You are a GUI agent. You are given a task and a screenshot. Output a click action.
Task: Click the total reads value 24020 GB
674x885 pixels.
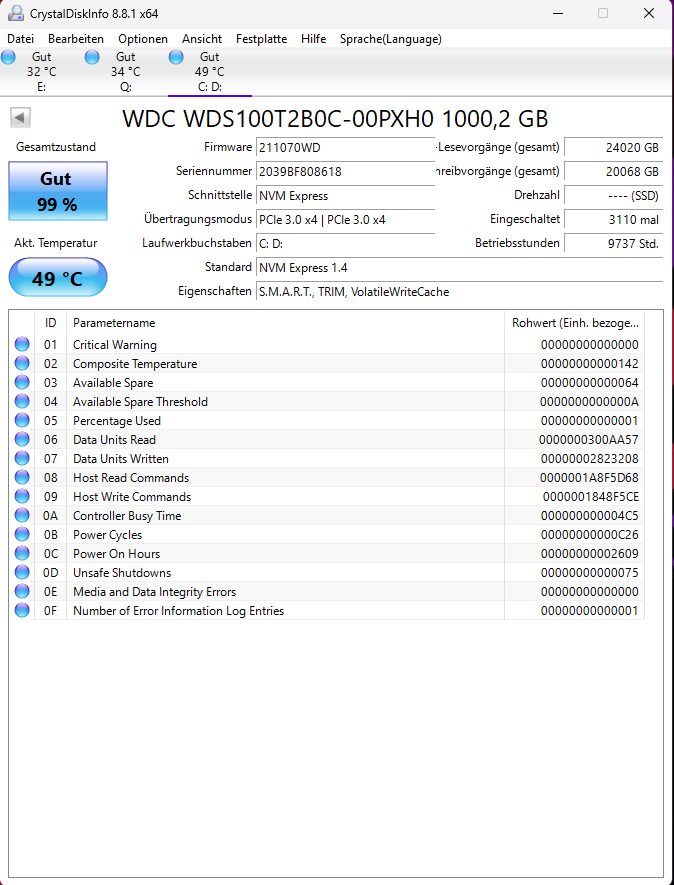(x=613, y=148)
